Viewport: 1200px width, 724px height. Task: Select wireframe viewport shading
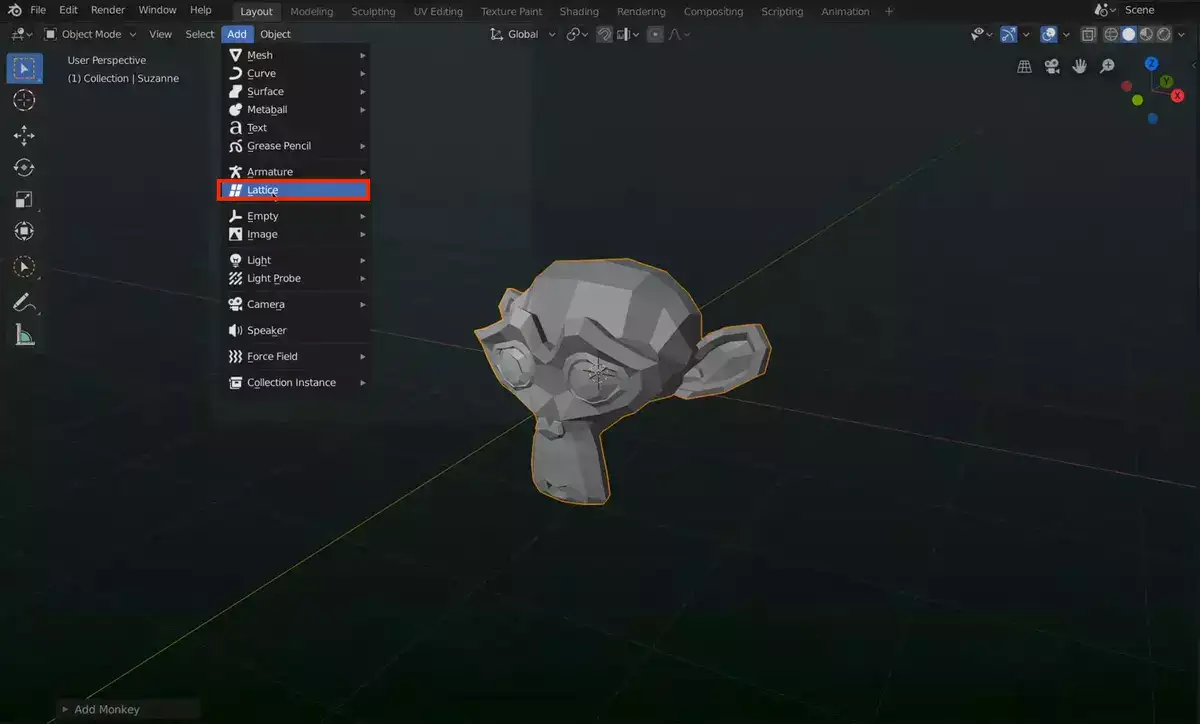pyautogui.click(x=1111, y=34)
